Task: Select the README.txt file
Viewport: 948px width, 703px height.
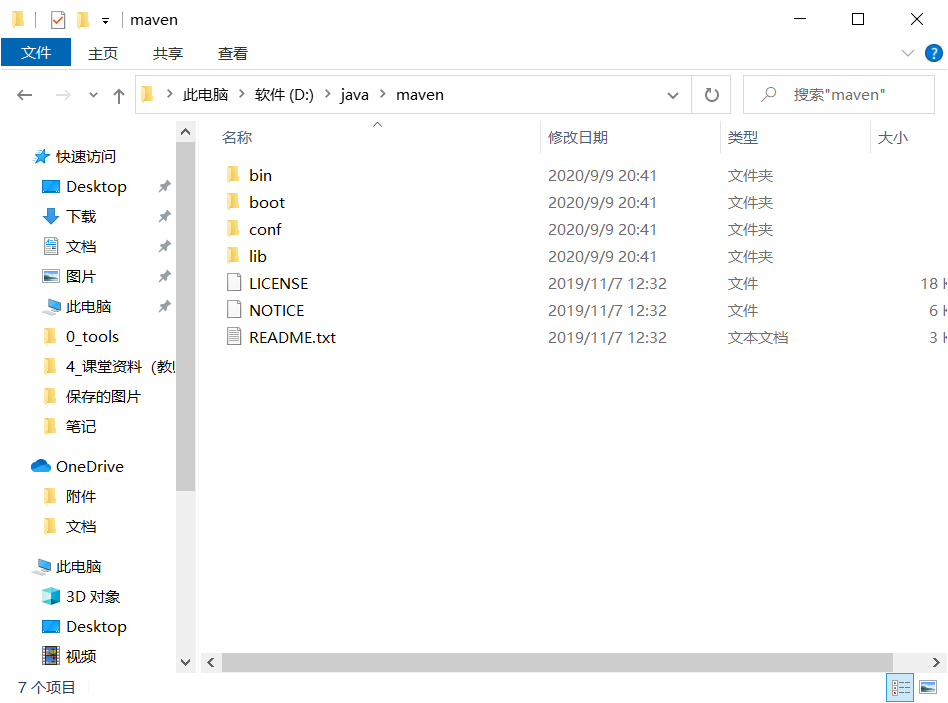Action: (x=293, y=337)
